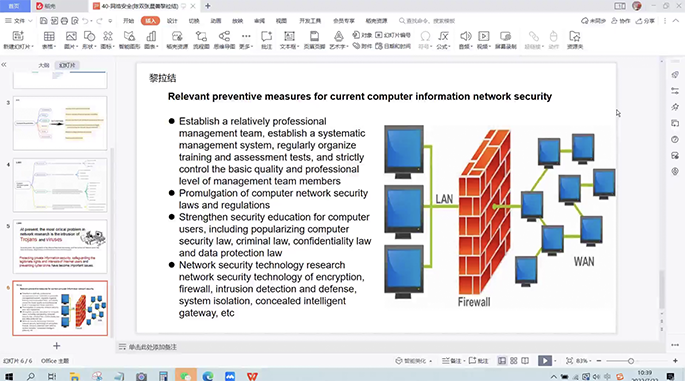Switch to Normal view in status bar
685x381 pixels.
click(x=502, y=361)
